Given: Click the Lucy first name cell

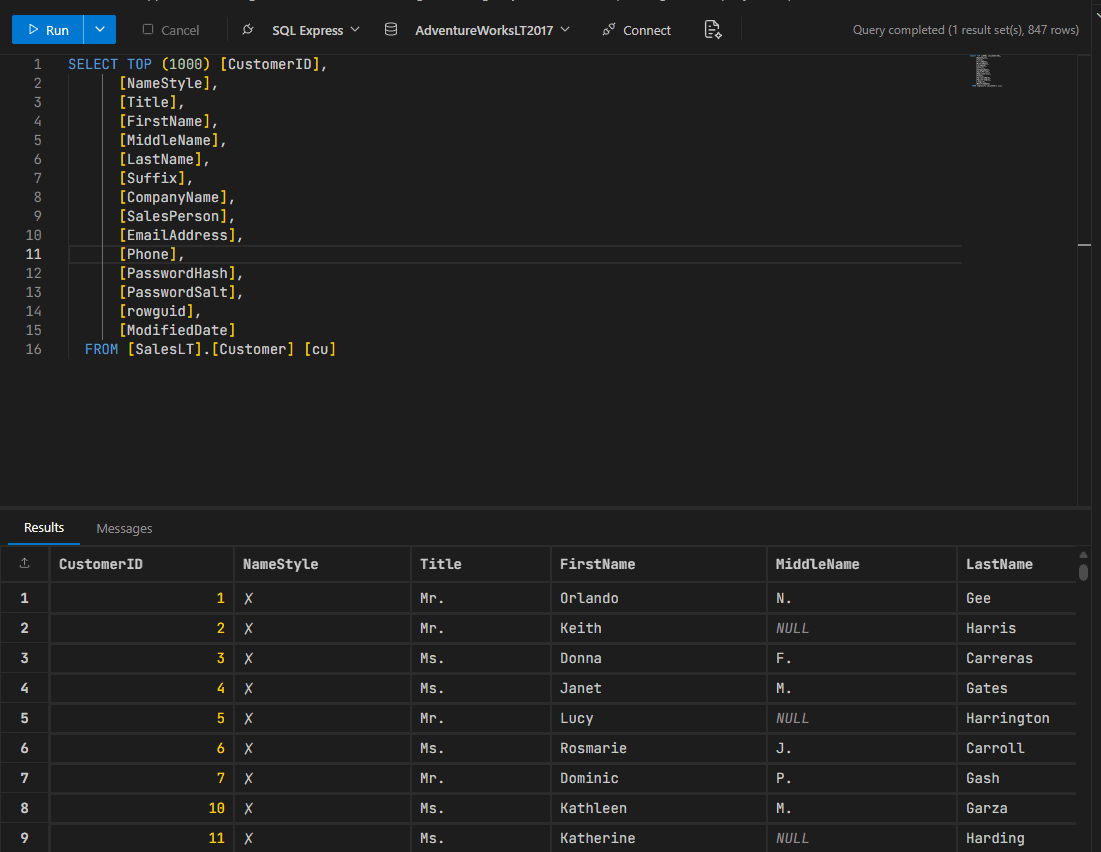Looking at the screenshot, I should [659, 718].
